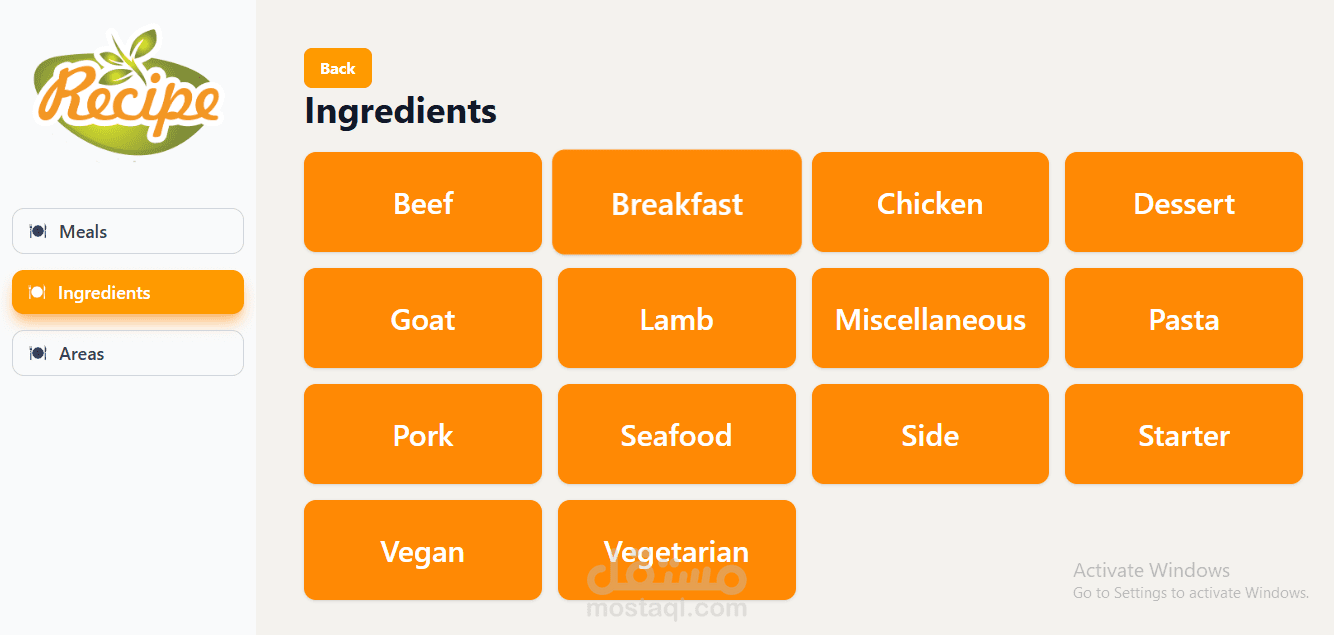Click the plate icon beside Ingredients
This screenshot has width=1334, height=635.
click(x=38, y=292)
